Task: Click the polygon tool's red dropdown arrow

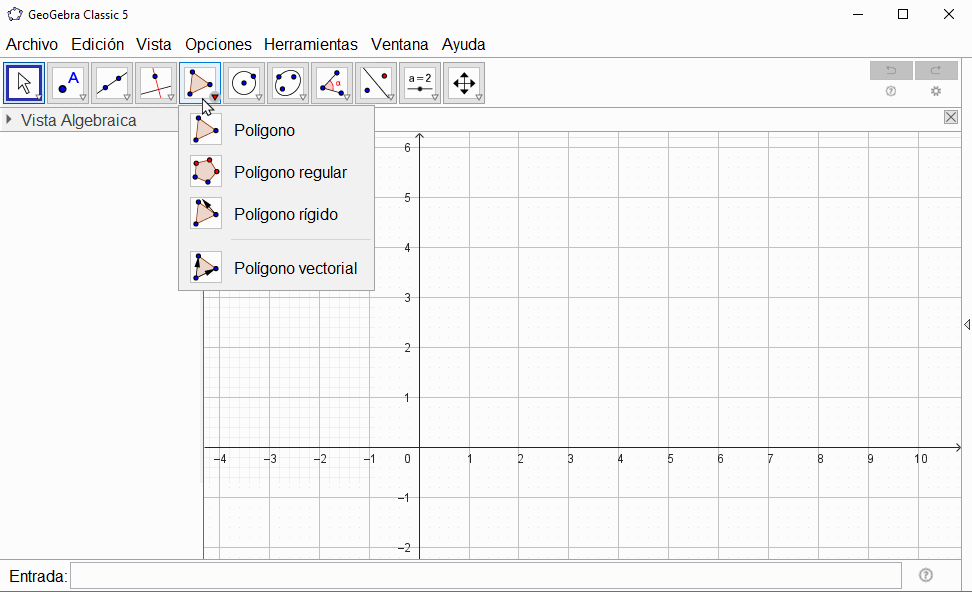Action: point(215,97)
